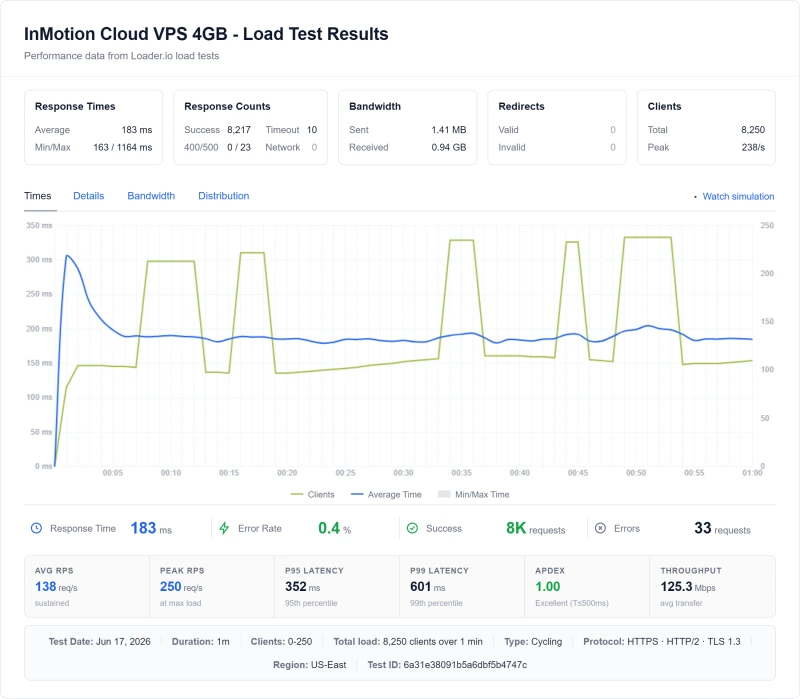Select the Success count 8,217
The image size is (800, 699).
click(239, 130)
